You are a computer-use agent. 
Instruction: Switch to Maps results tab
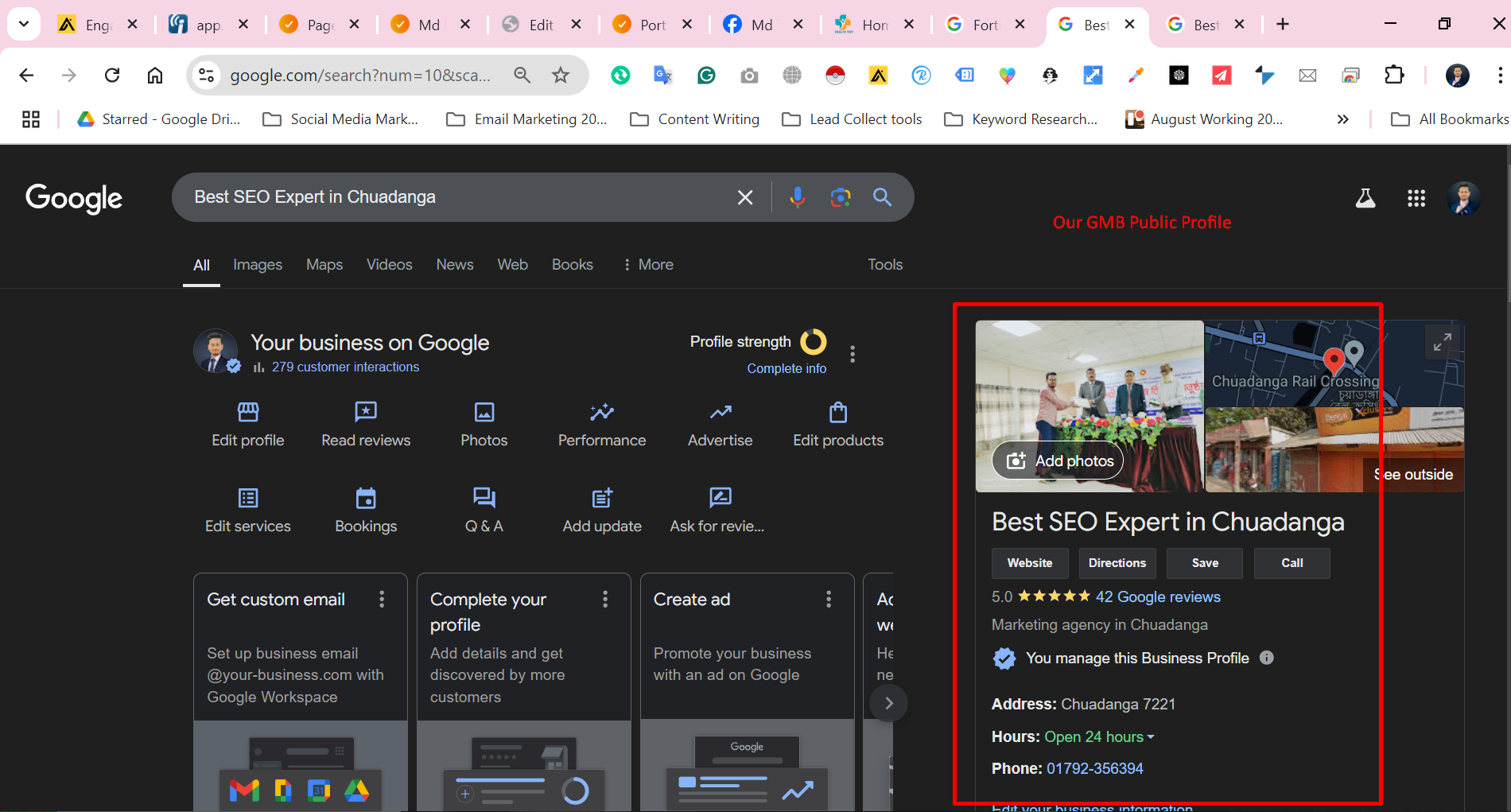pyautogui.click(x=324, y=265)
